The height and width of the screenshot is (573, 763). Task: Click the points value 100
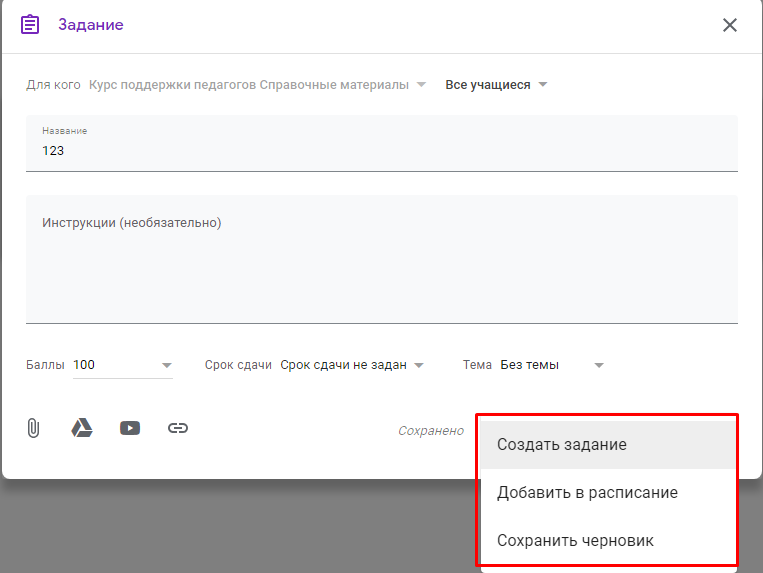point(84,365)
